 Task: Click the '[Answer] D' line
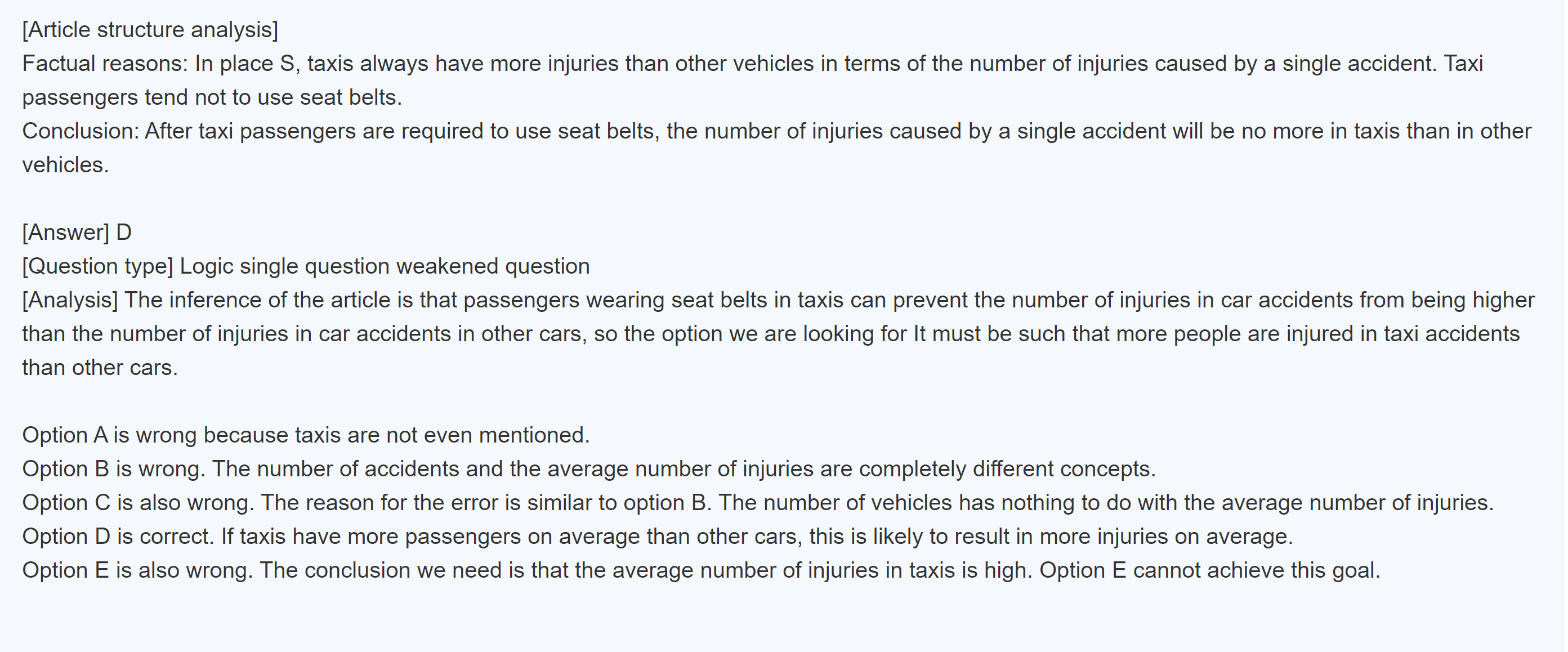[77, 233]
